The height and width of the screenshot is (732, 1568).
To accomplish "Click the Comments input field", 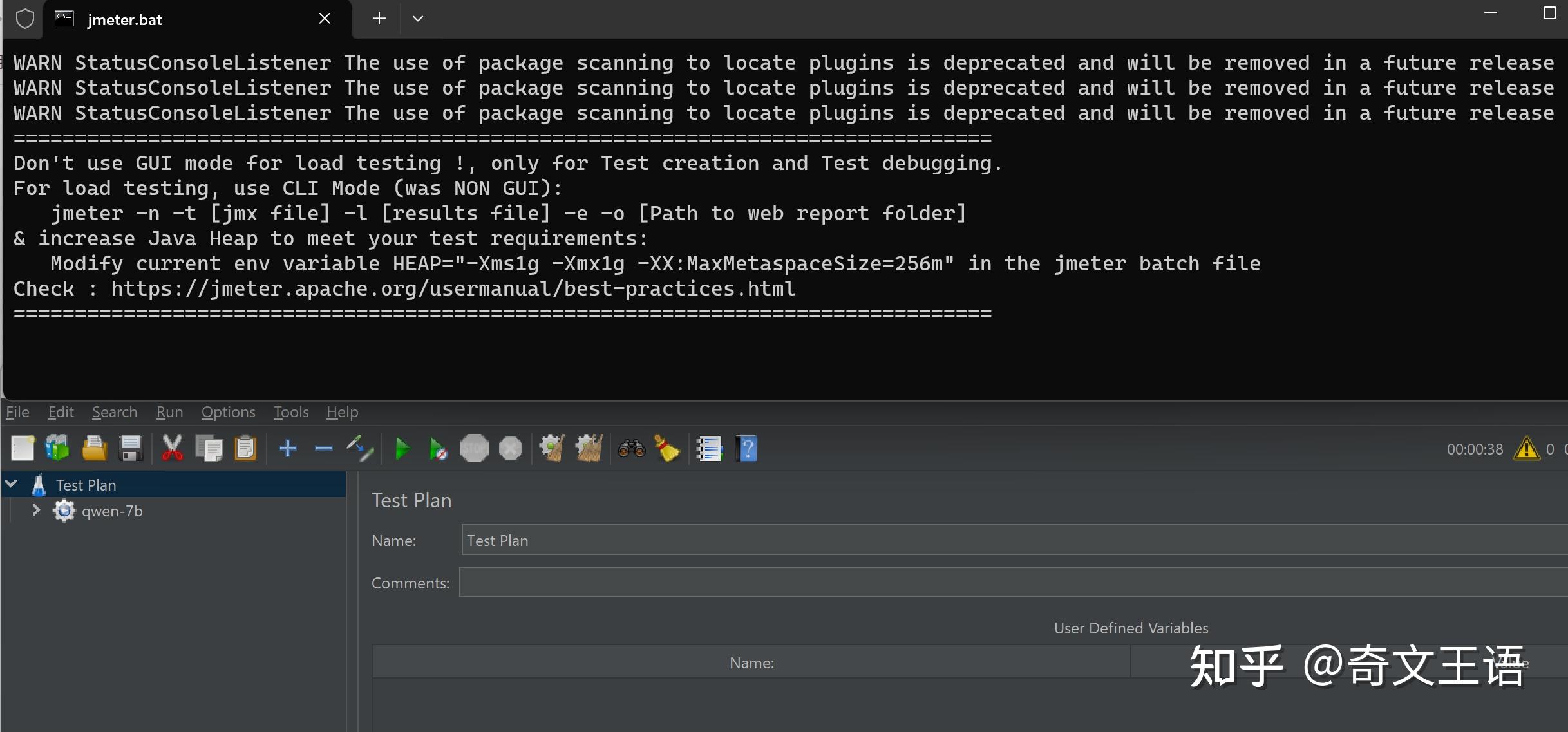I will point(1011,583).
